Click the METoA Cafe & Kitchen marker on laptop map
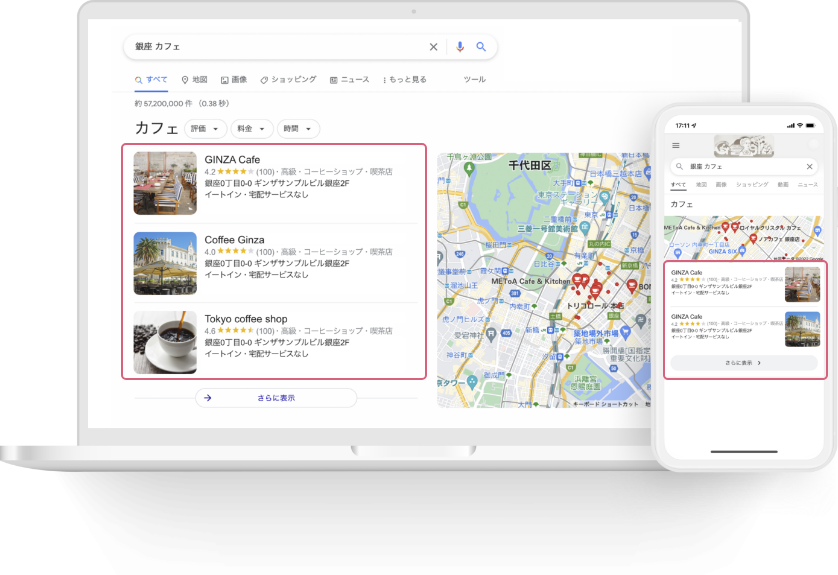 pyautogui.click(x=577, y=280)
